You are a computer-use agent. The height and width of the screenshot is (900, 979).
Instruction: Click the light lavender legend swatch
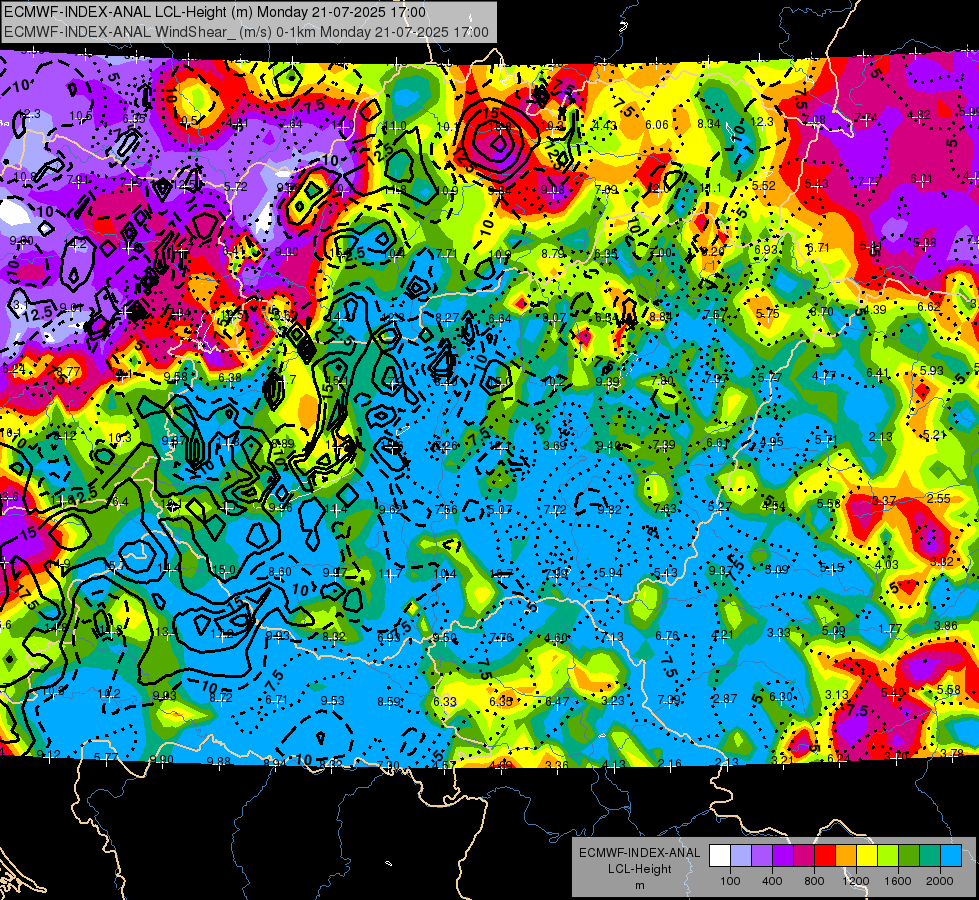pyautogui.click(x=741, y=856)
